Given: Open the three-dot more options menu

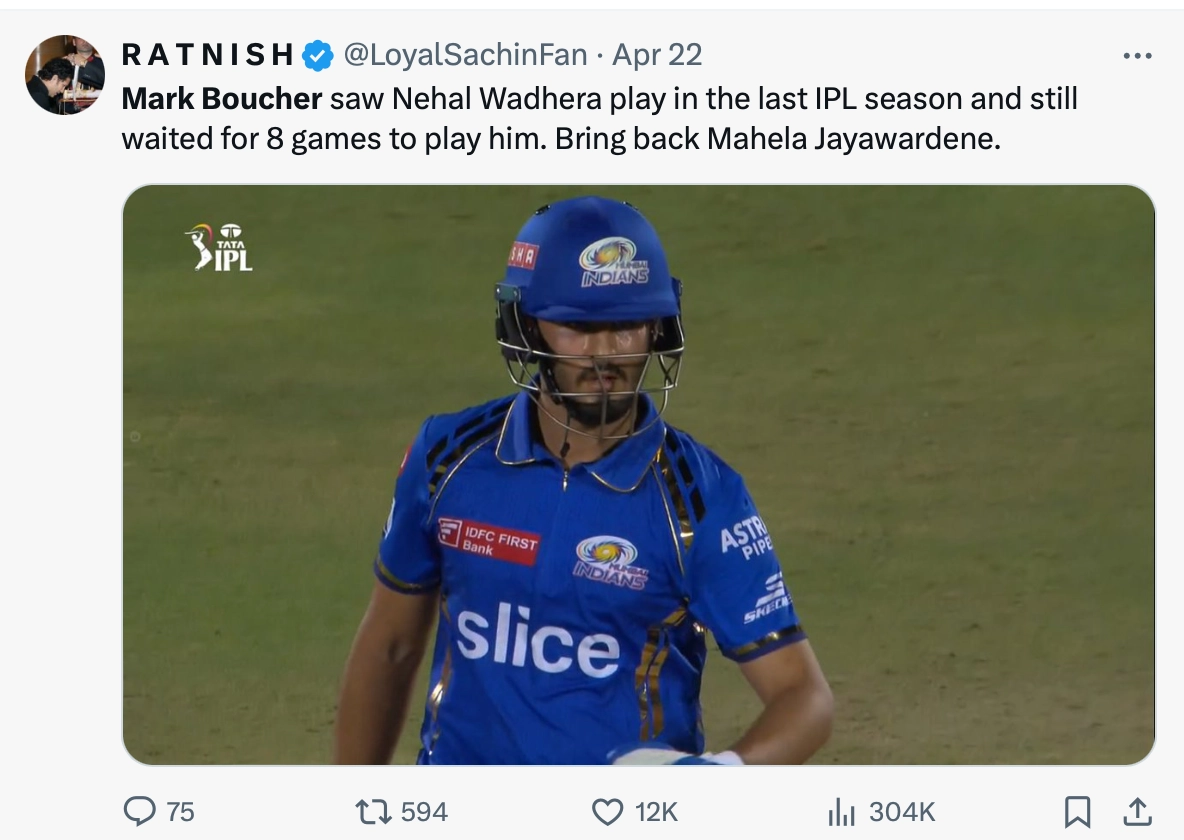Looking at the screenshot, I should click(x=1137, y=56).
